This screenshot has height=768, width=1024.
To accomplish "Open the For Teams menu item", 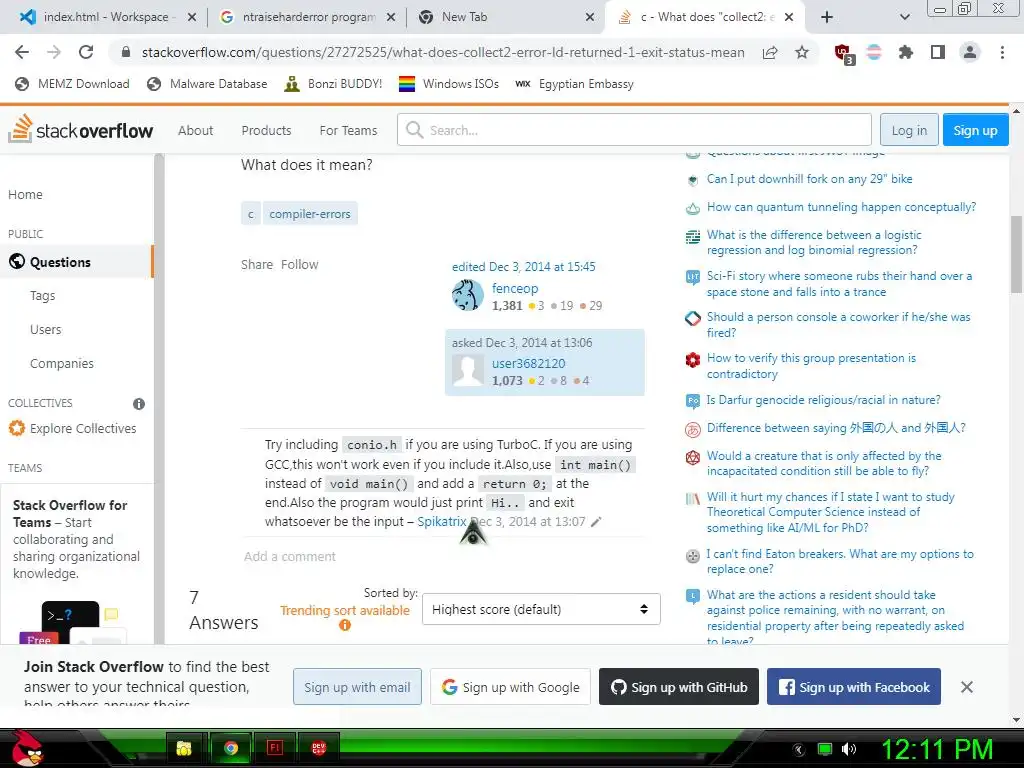I will [x=348, y=131].
